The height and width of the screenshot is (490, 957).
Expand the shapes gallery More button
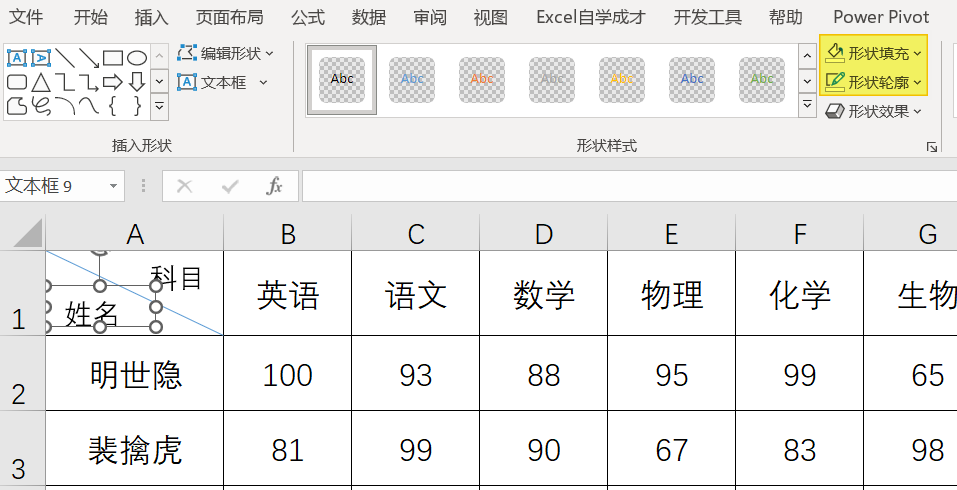pyautogui.click(x=159, y=106)
